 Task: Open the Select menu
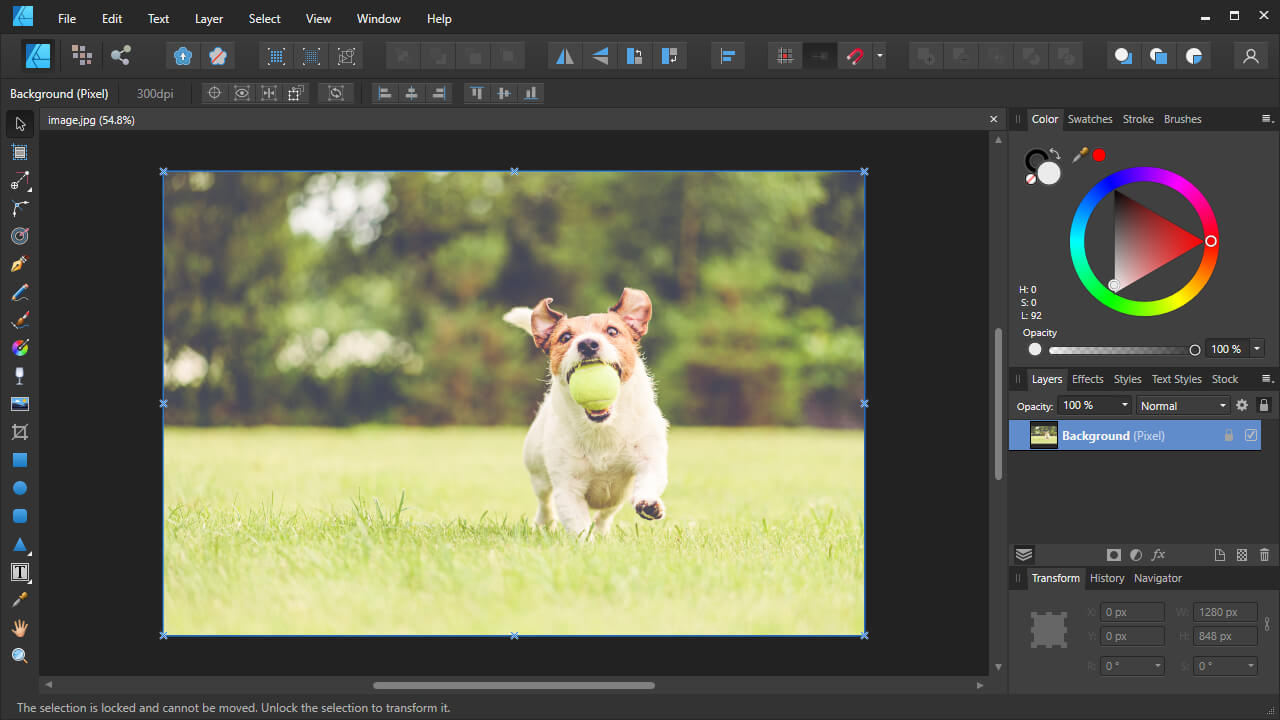point(265,19)
